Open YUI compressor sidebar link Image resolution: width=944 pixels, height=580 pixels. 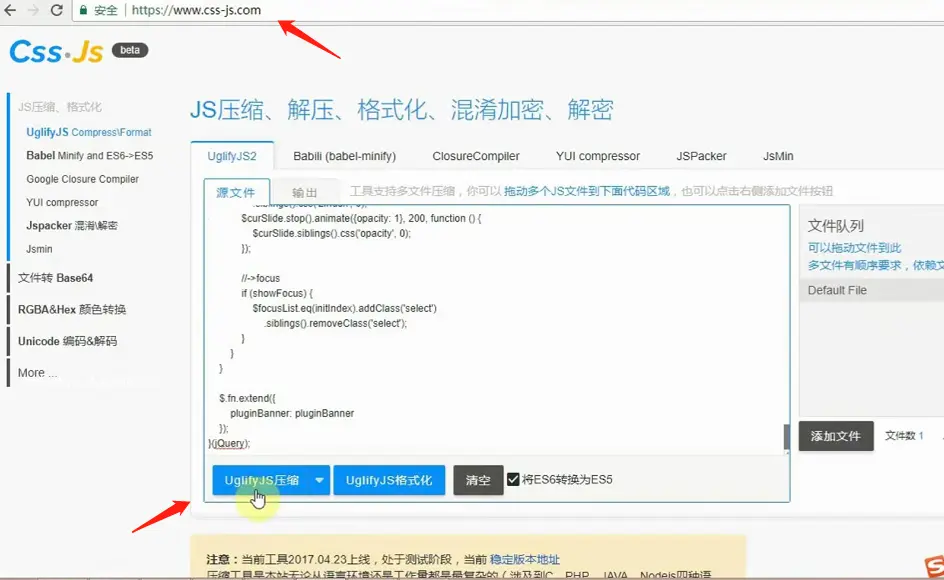62,202
